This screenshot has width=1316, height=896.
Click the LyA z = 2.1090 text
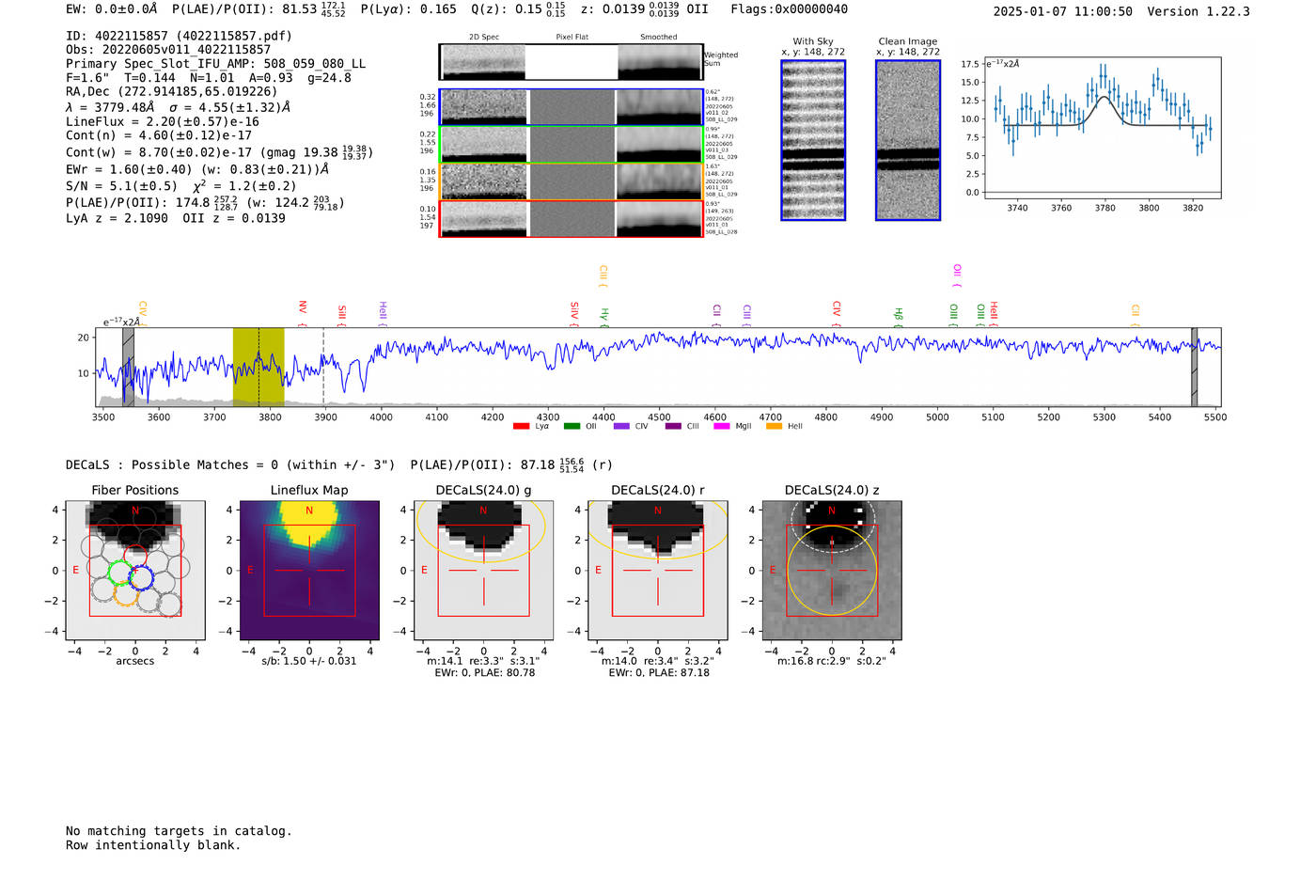[117, 218]
